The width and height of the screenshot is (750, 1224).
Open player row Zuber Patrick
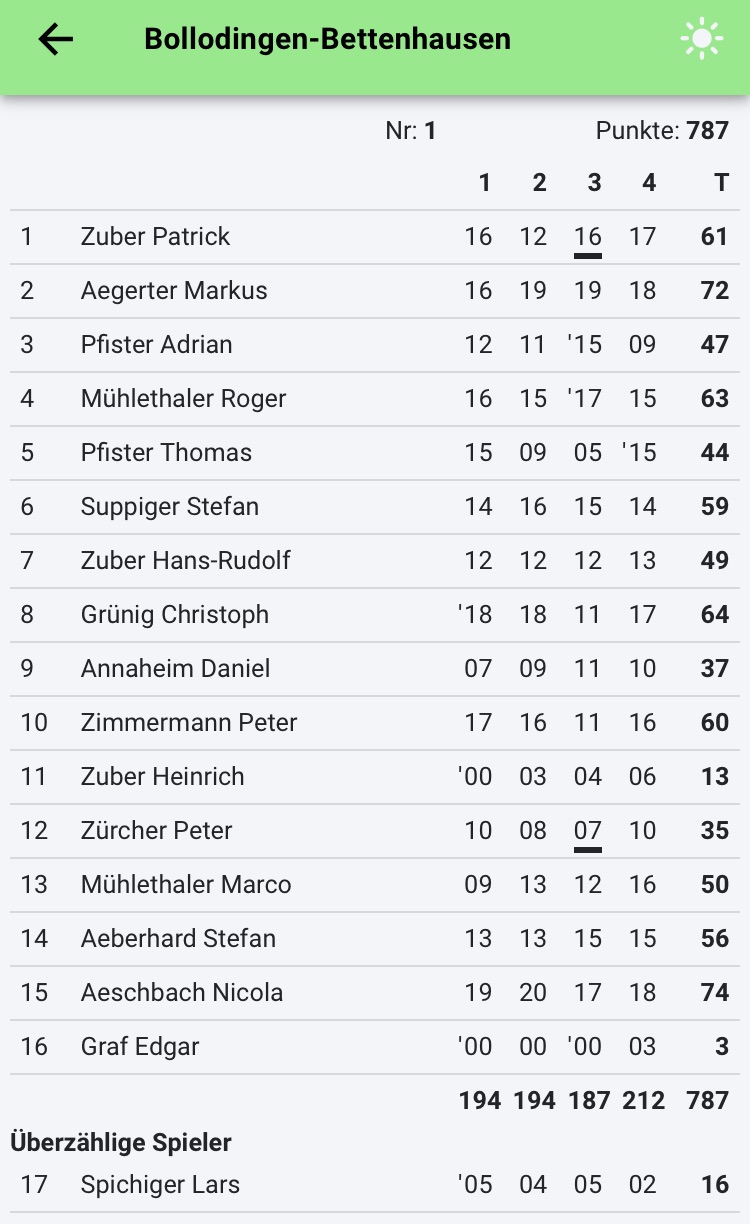156,237
